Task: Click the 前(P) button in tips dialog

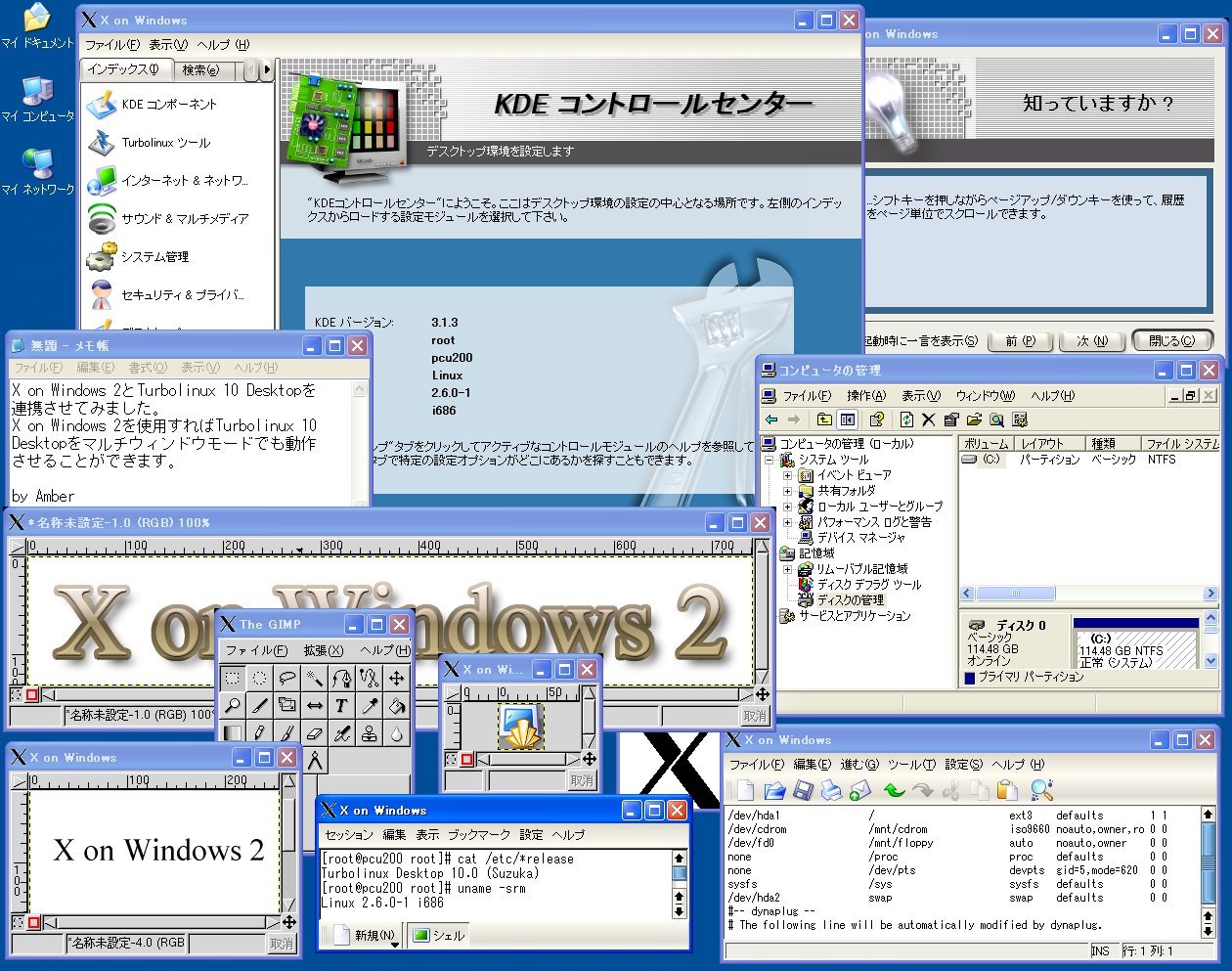Action: (1021, 341)
